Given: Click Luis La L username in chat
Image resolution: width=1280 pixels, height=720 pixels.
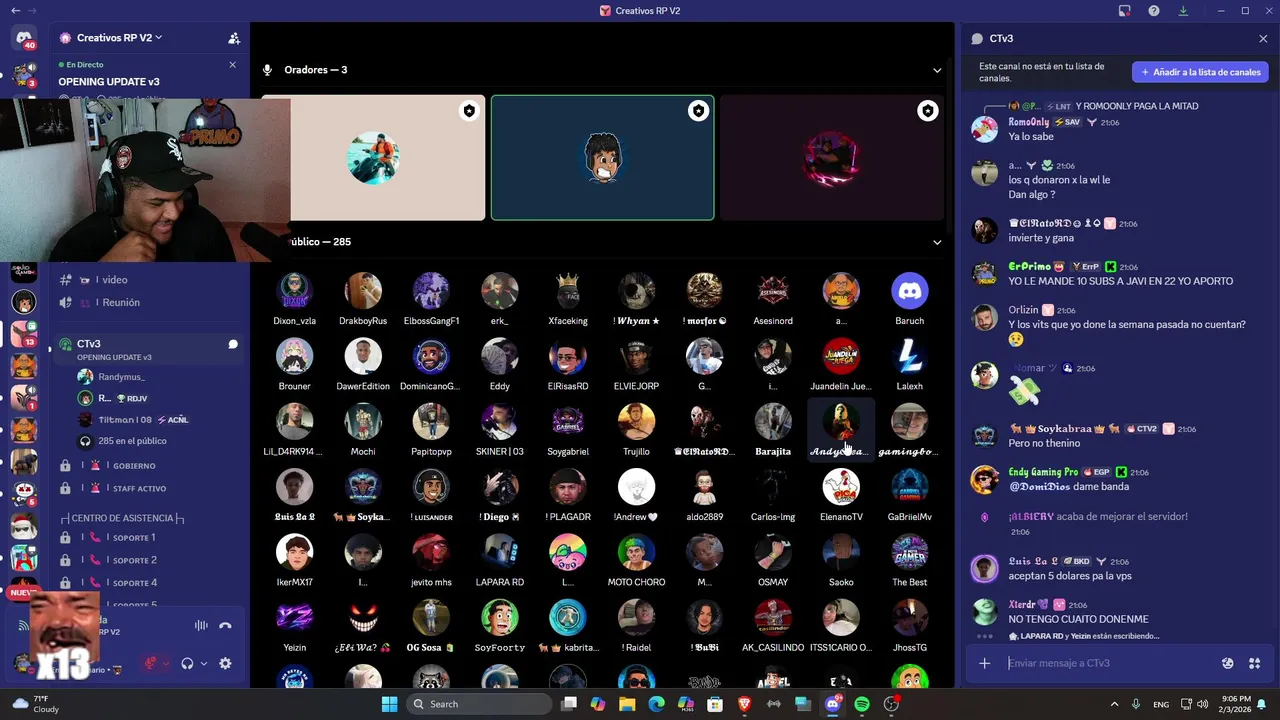Looking at the screenshot, I should (x=1032, y=562).
